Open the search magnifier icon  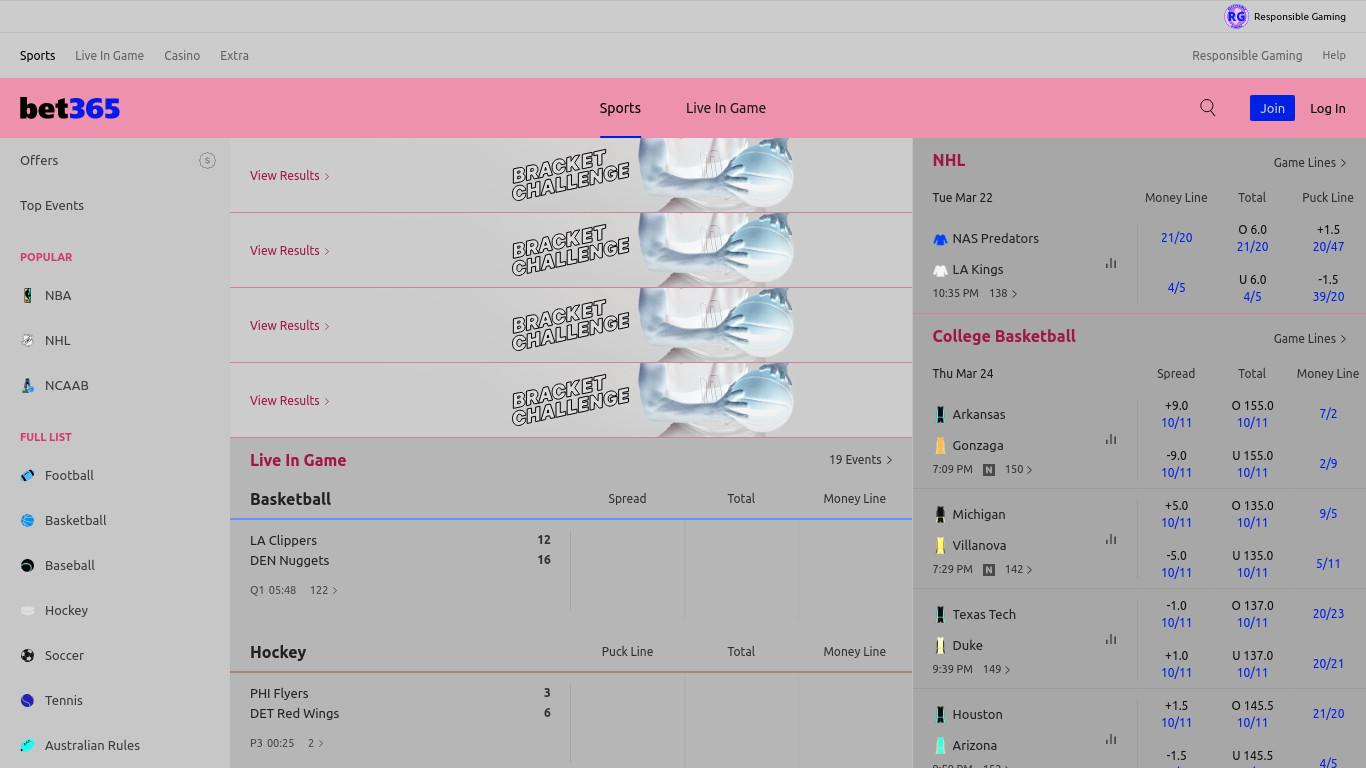pos(1208,108)
